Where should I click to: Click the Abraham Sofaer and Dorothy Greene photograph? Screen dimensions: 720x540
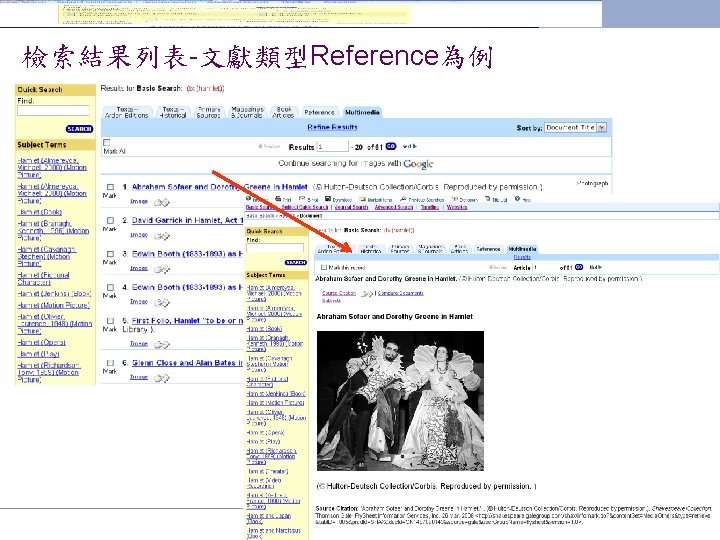click(x=400, y=400)
